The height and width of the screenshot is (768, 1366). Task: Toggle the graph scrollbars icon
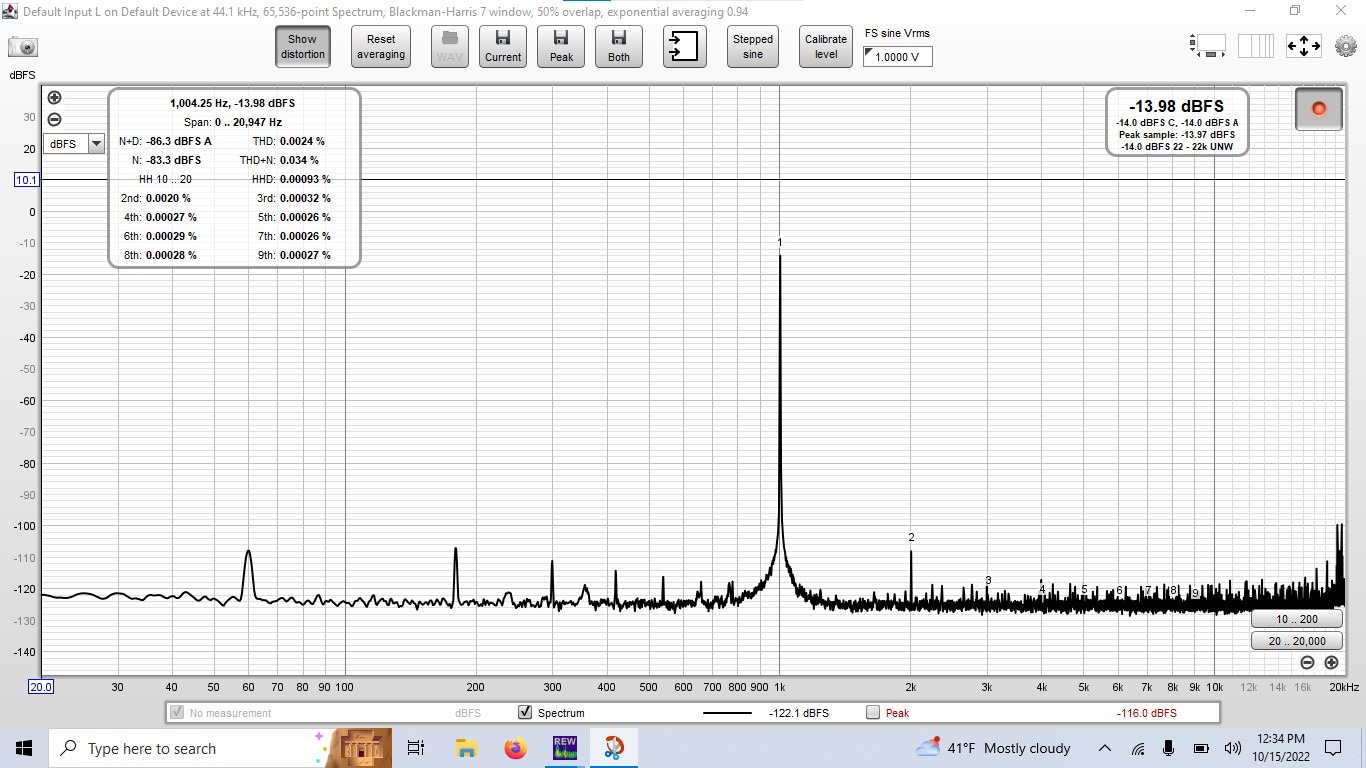(x=1208, y=46)
